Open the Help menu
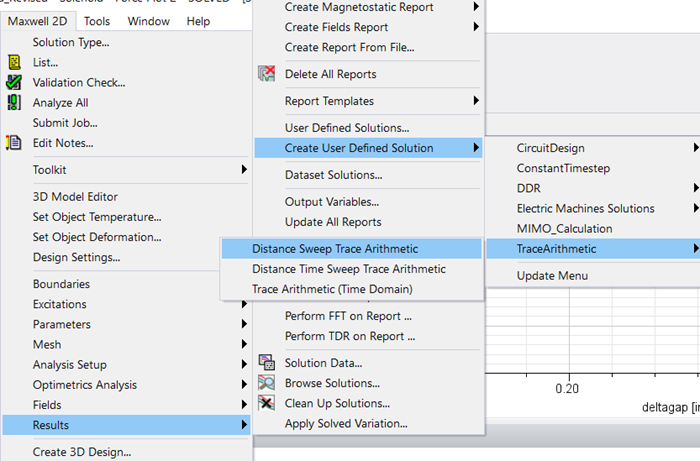This screenshot has width=700, height=461. click(x=198, y=21)
